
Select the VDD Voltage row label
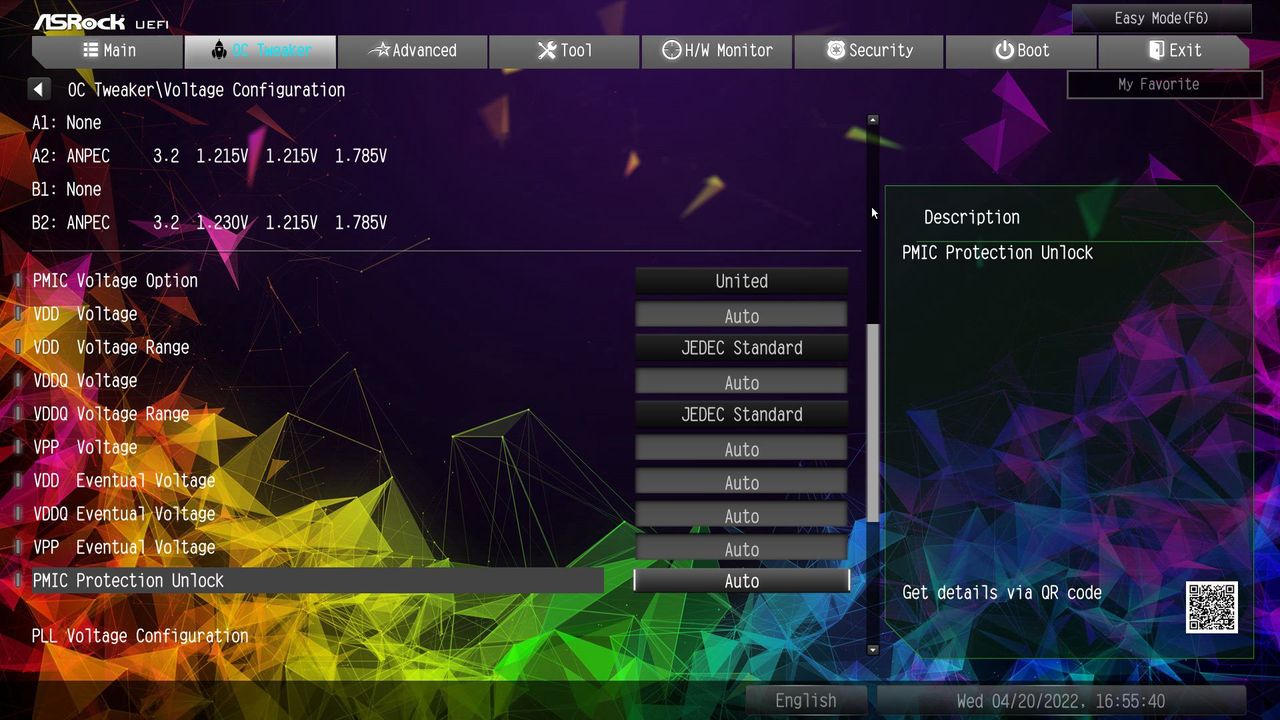pos(85,314)
